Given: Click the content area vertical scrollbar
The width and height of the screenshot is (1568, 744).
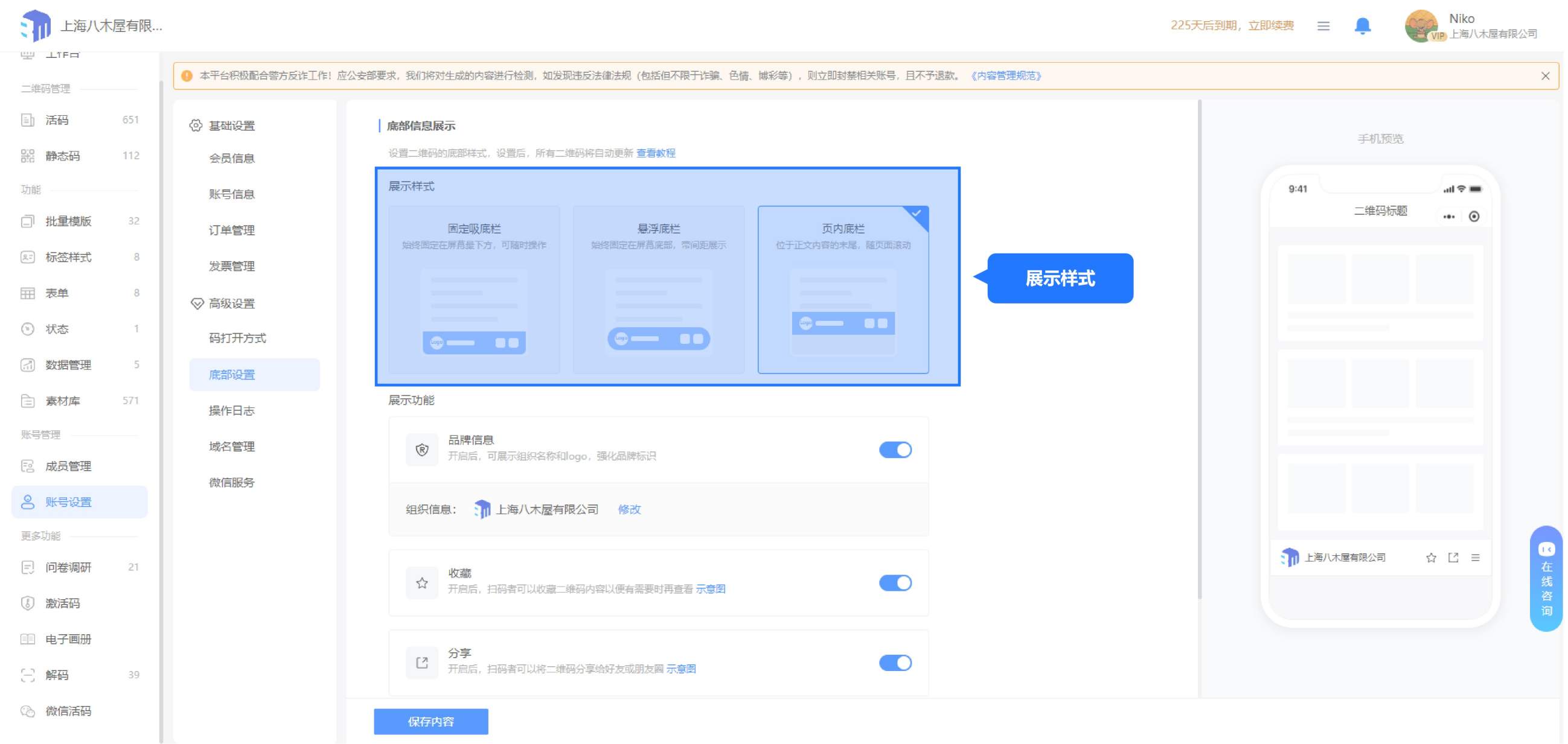Looking at the screenshot, I should tap(1200, 350).
